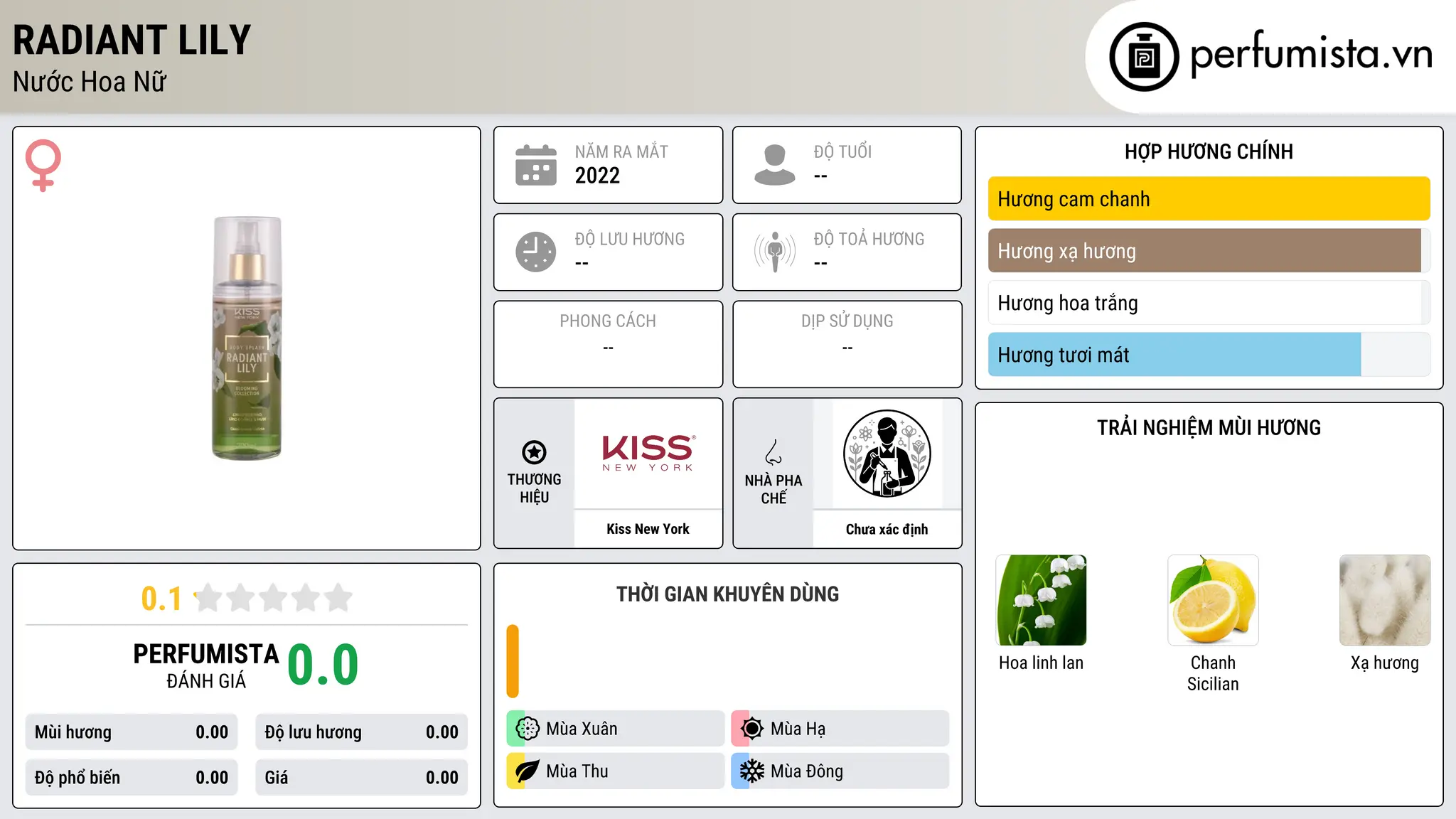The image size is (1456, 819).
Task: Click the Xạ hương caption
Action: pyautogui.click(x=1385, y=663)
